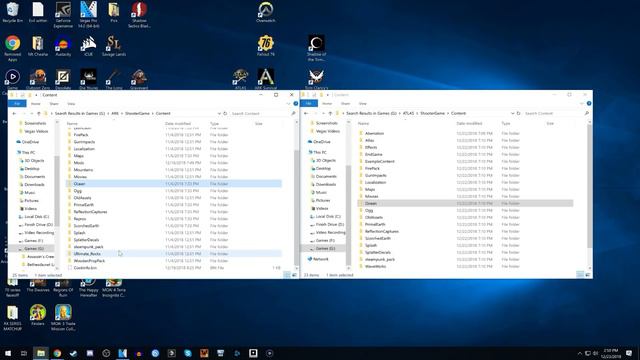Select Ocean folder in ARK window
The width and height of the screenshot is (640, 360).
click(x=174, y=184)
